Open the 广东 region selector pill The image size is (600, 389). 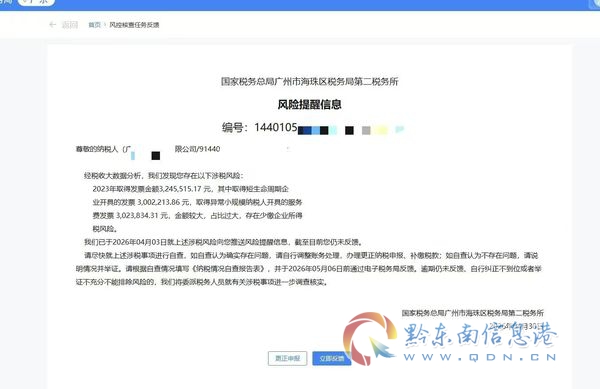click(x=37, y=2)
